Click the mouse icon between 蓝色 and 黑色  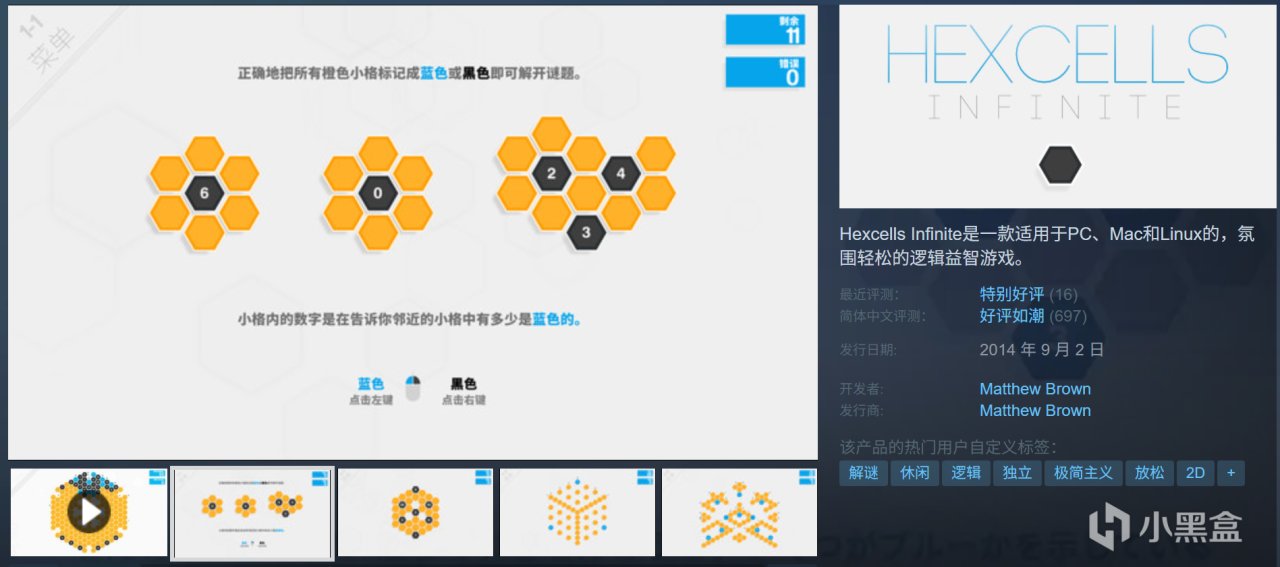click(413, 388)
